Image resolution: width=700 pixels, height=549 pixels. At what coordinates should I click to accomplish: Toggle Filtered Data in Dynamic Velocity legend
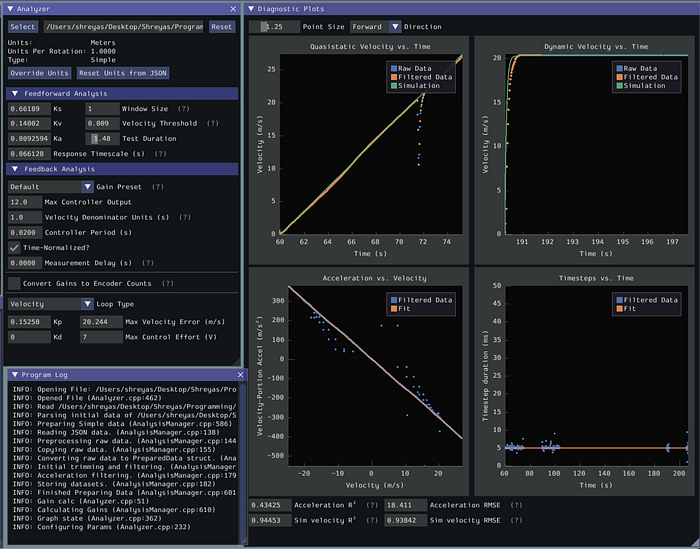[x=647, y=77]
